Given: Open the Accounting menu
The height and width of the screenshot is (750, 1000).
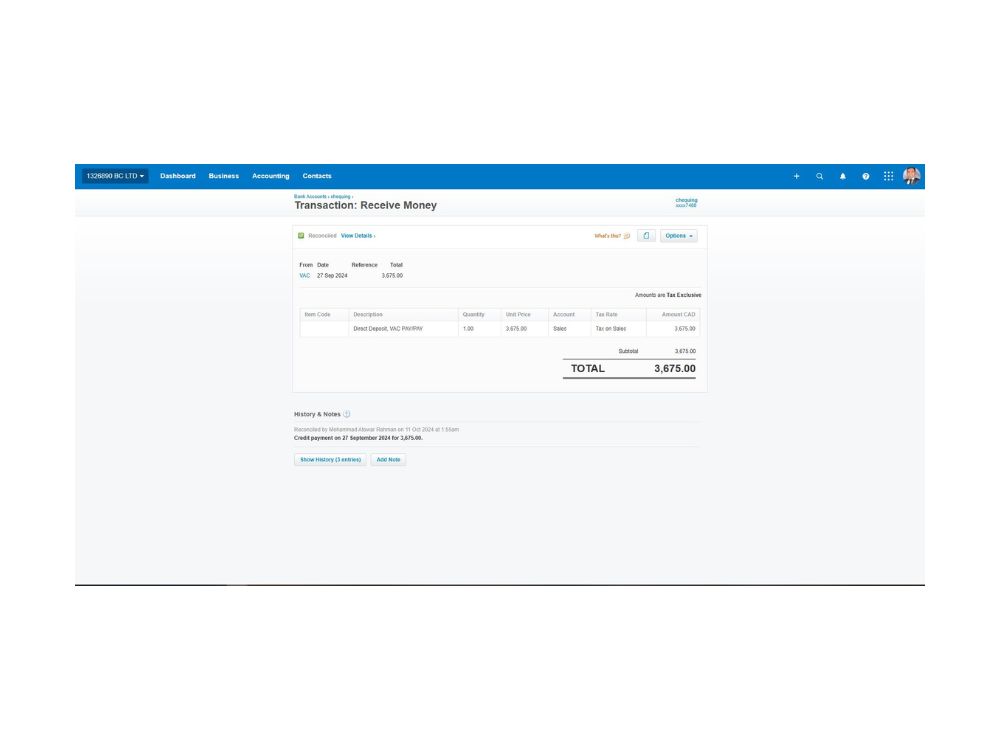Looking at the screenshot, I should point(270,176).
